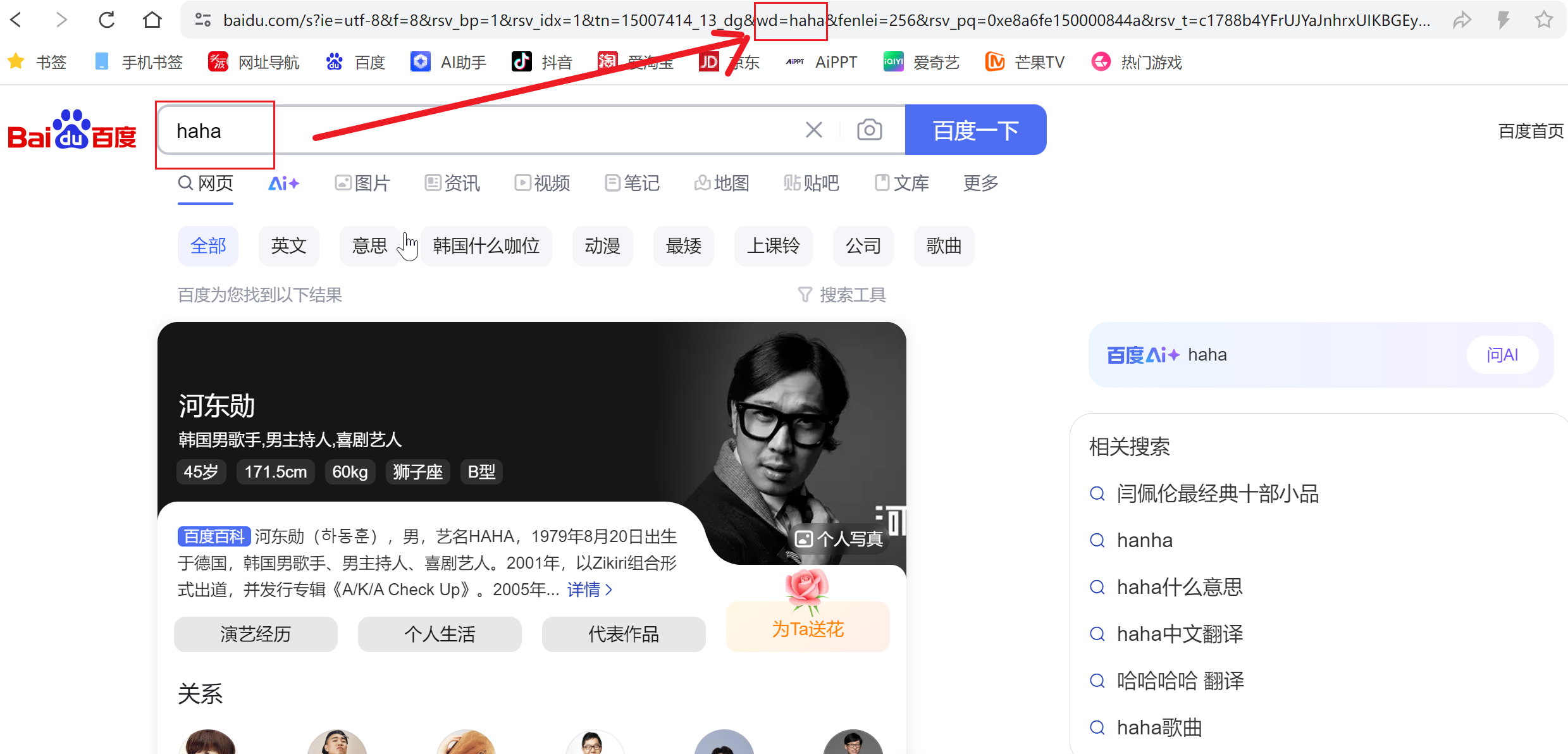Open the 个人写真 photo gallery

(839, 539)
